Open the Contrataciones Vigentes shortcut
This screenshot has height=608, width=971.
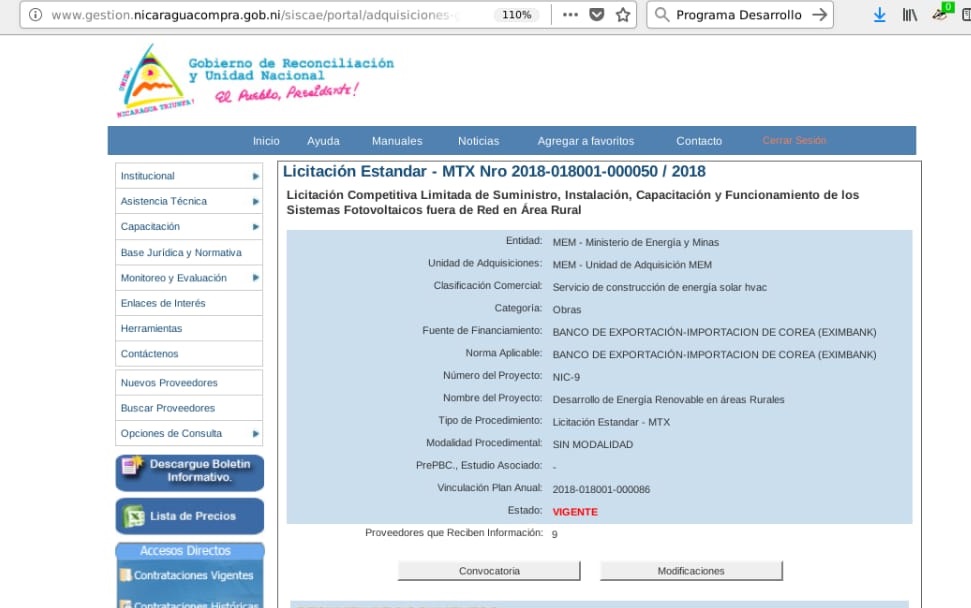(193, 575)
